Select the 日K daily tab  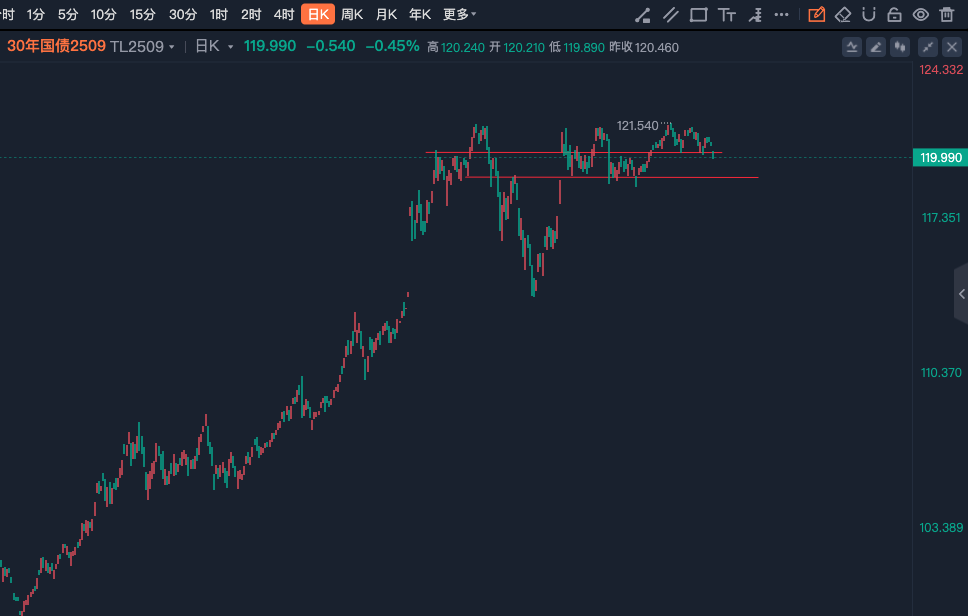click(318, 14)
